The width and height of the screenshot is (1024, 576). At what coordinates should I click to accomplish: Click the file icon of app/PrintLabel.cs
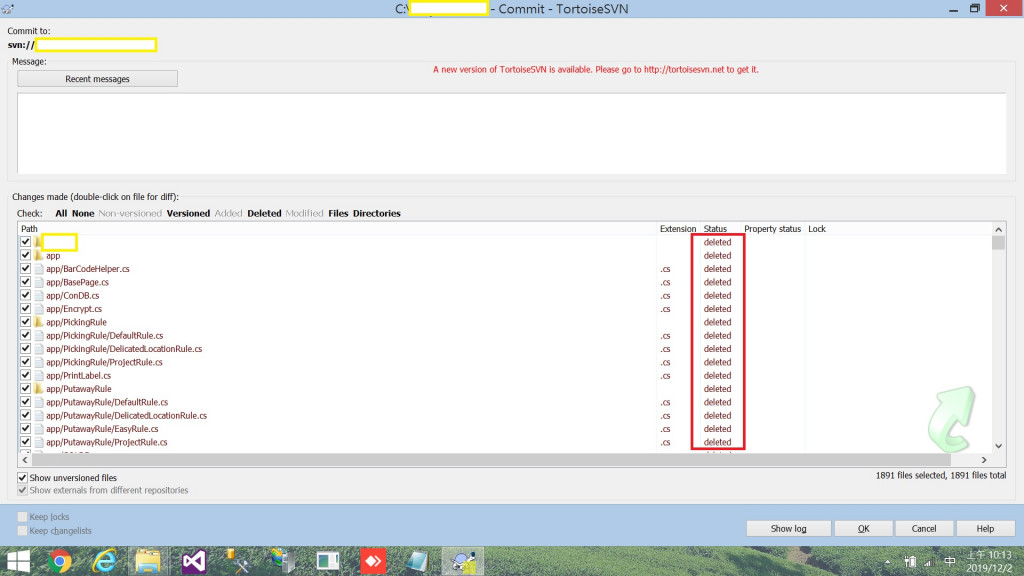(x=39, y=376)
